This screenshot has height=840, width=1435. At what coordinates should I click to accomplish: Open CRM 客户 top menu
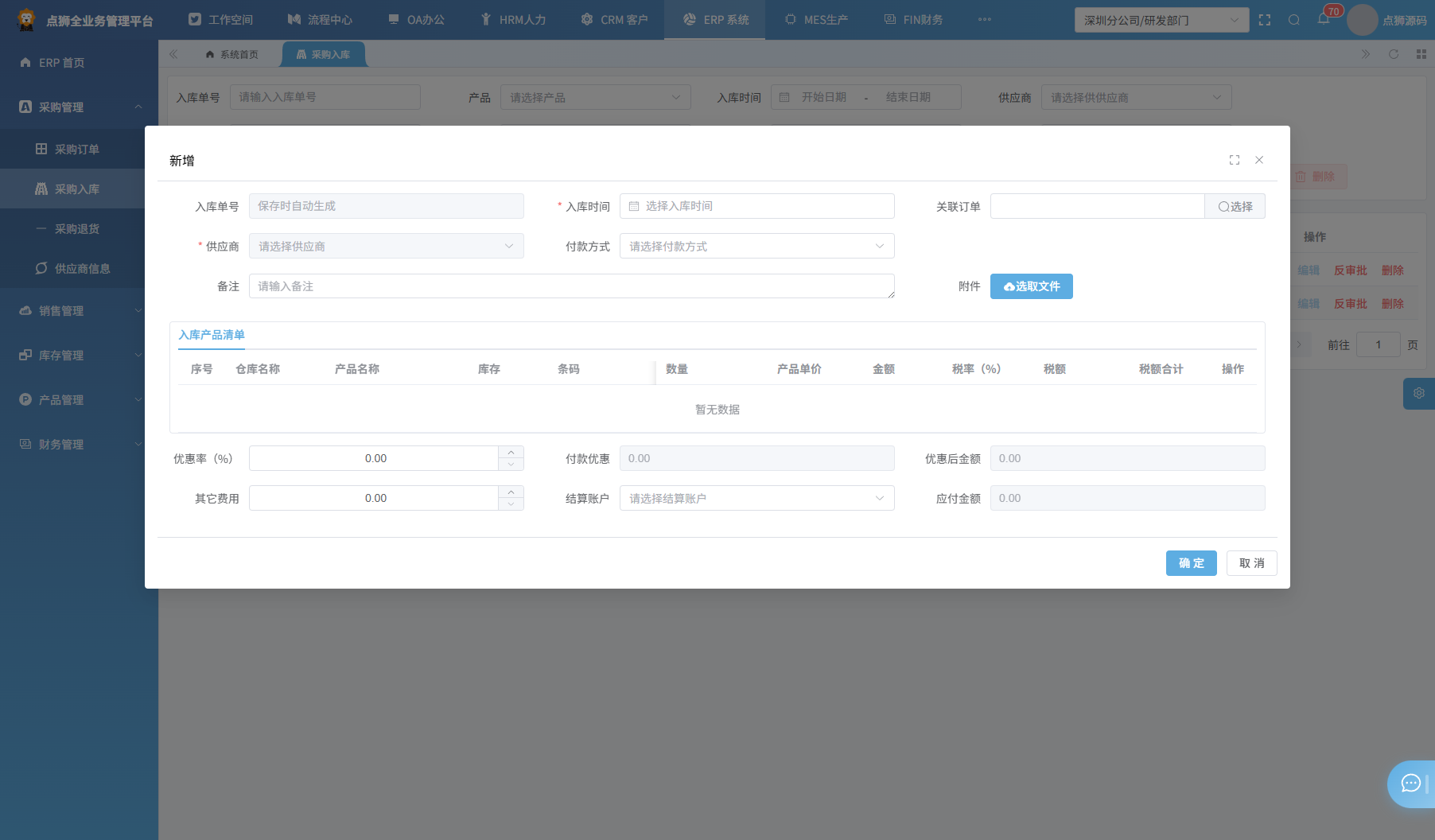tap(614, 20)
